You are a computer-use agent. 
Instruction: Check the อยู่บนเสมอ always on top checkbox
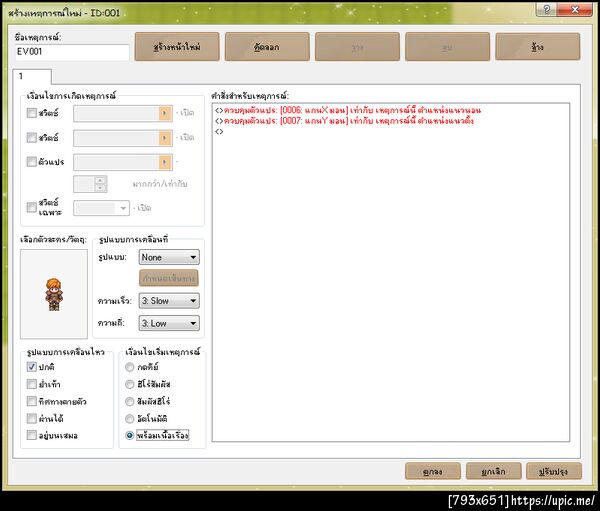32,435
